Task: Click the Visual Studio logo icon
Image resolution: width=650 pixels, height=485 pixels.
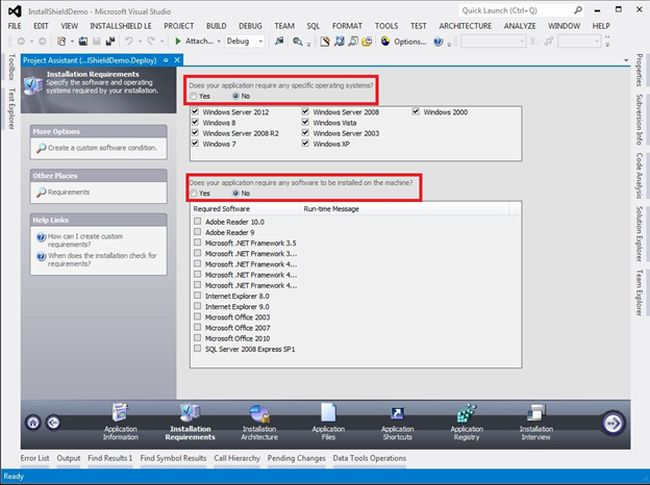Action: tap(15, 11)
